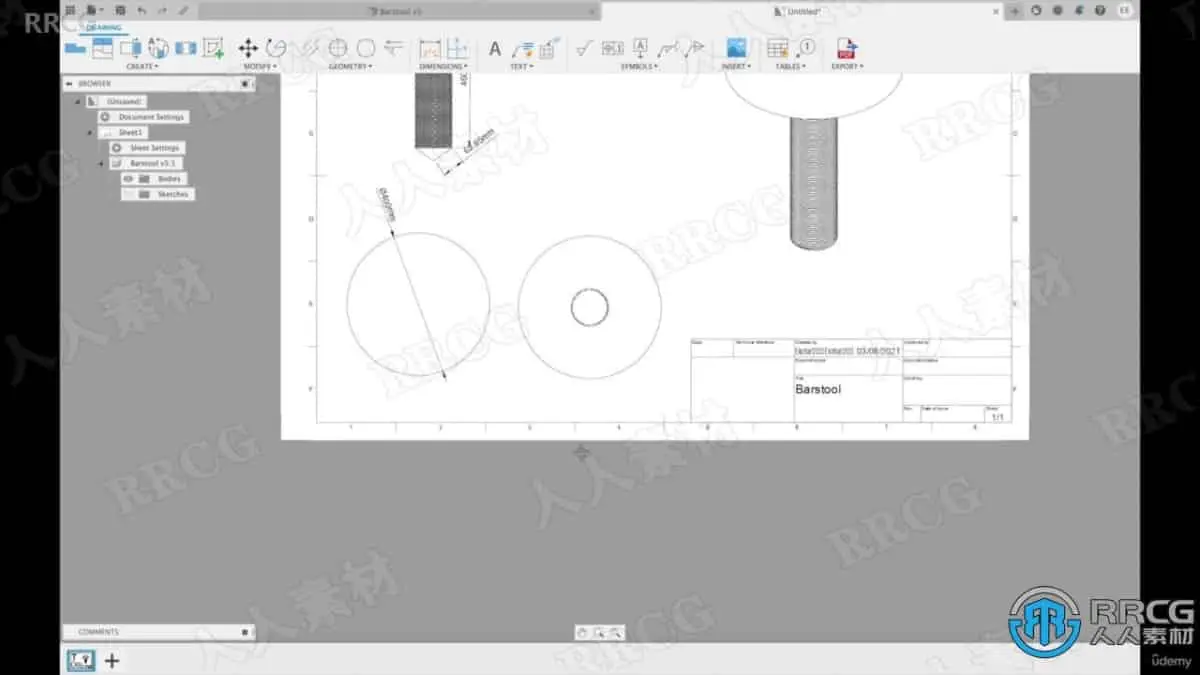Click the Create Sketch tool with plus
This screenshot has height=675, width=1200.
click(213, 47)
